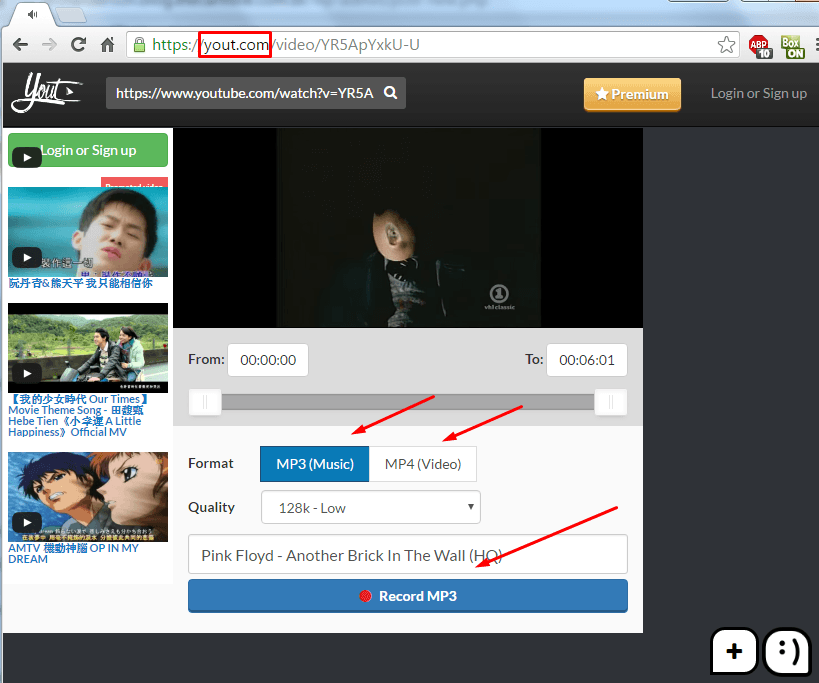Open AMTV OP IN MY DREAM link
This screenshot has height=683, width=819.
coord(73,554)
